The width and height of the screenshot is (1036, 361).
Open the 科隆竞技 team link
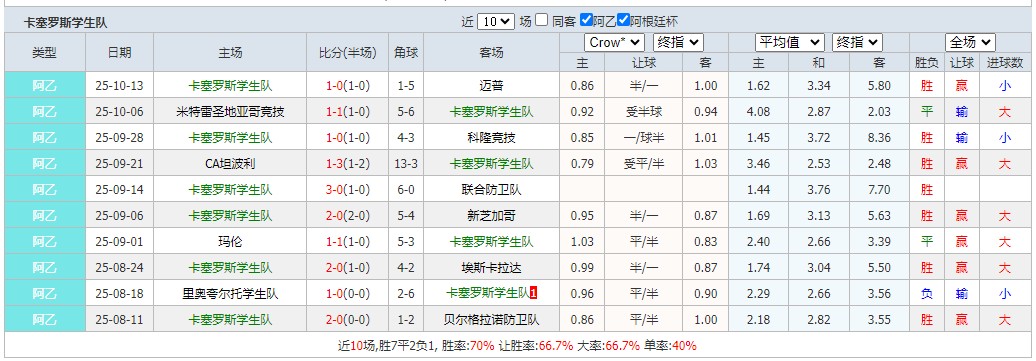tap(492, 138)
